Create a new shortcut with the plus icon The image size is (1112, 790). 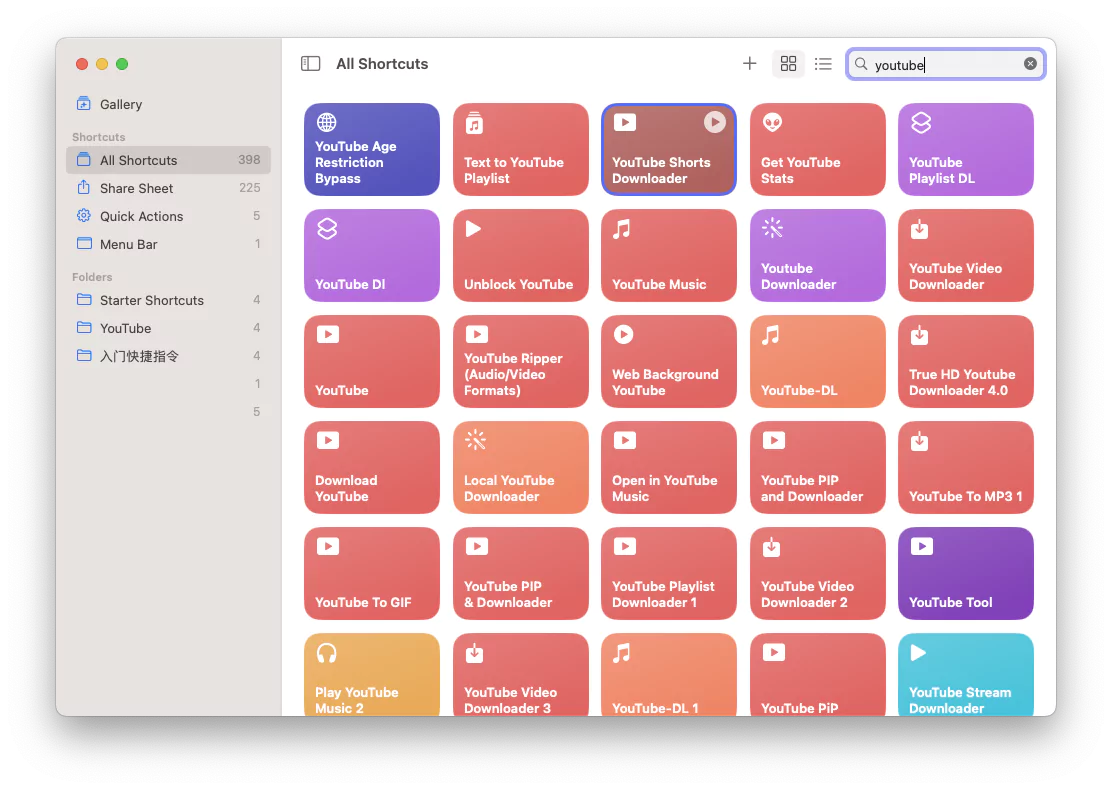[750, 63]
